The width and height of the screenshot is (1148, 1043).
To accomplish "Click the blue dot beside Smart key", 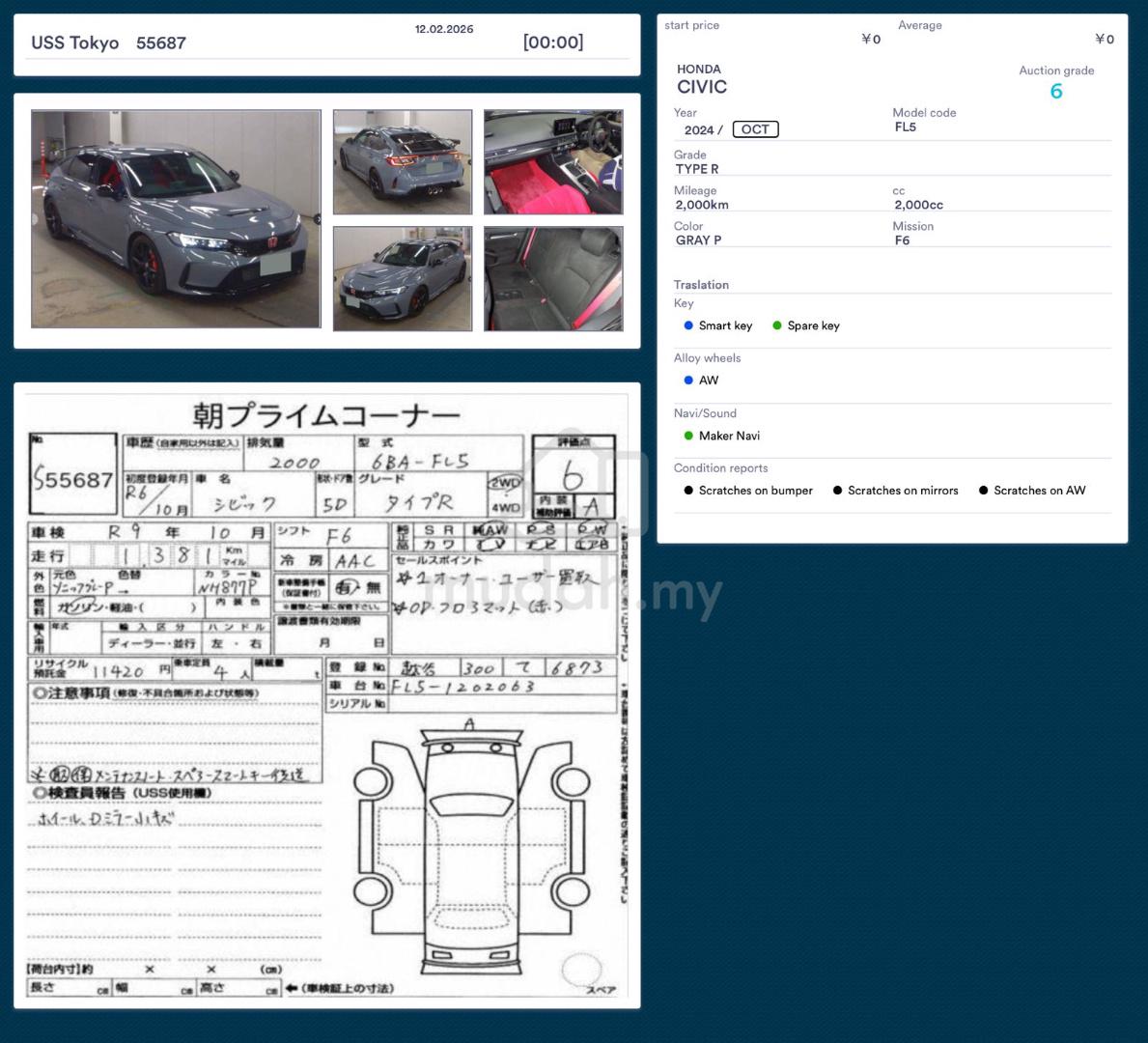I will (688, 325).
